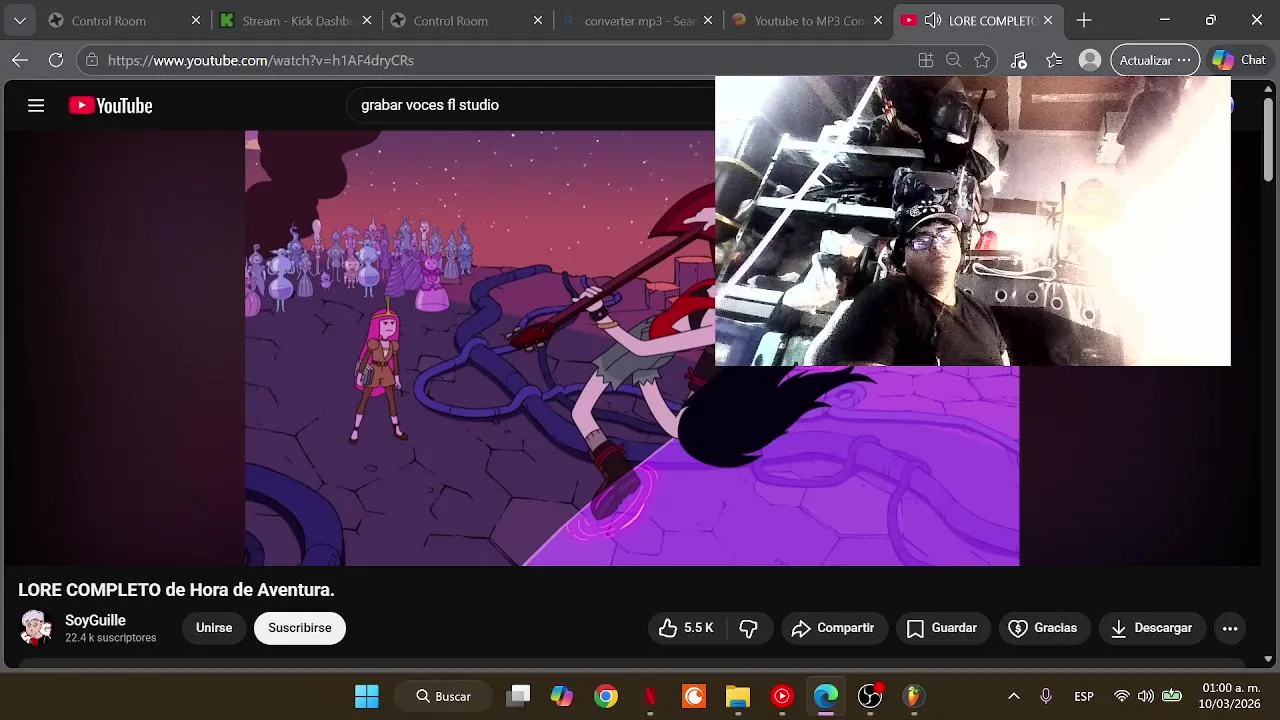The height and width of the screenshot is (720, 1280).
Task: Open the Windows Start menu
Action: click(x=367, y=696)
